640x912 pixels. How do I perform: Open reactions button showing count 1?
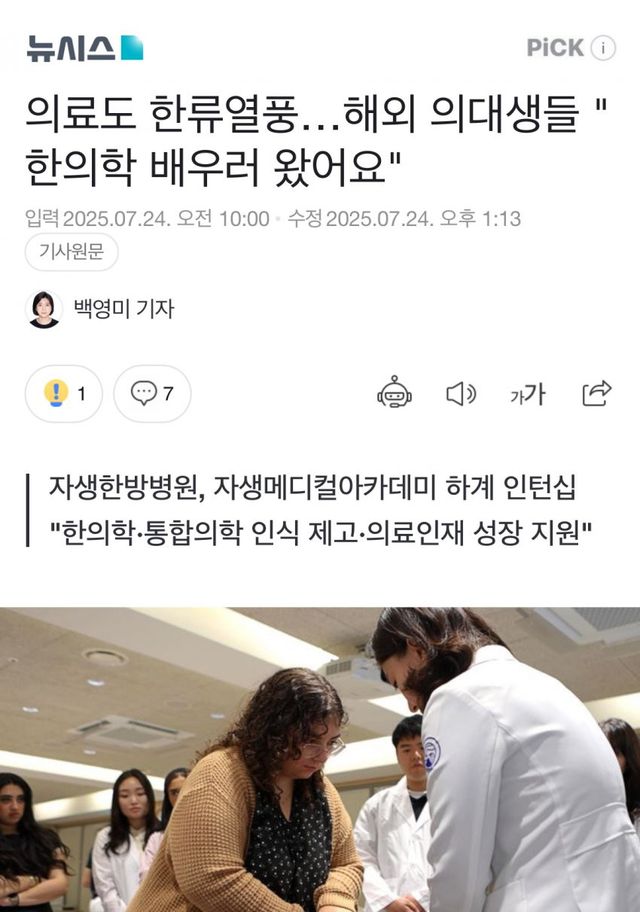click(64, 394)
